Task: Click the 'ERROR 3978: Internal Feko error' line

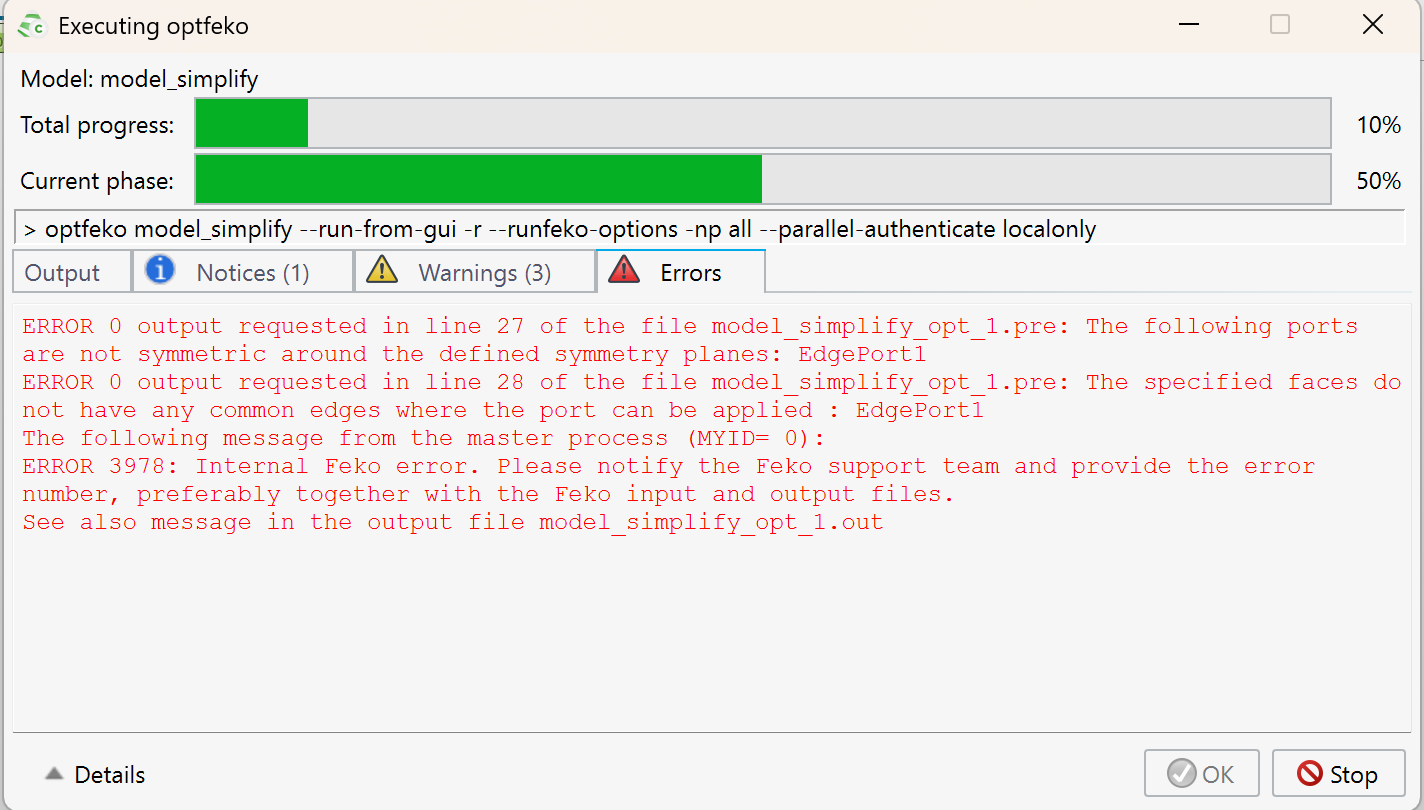Action: (668, 480)
